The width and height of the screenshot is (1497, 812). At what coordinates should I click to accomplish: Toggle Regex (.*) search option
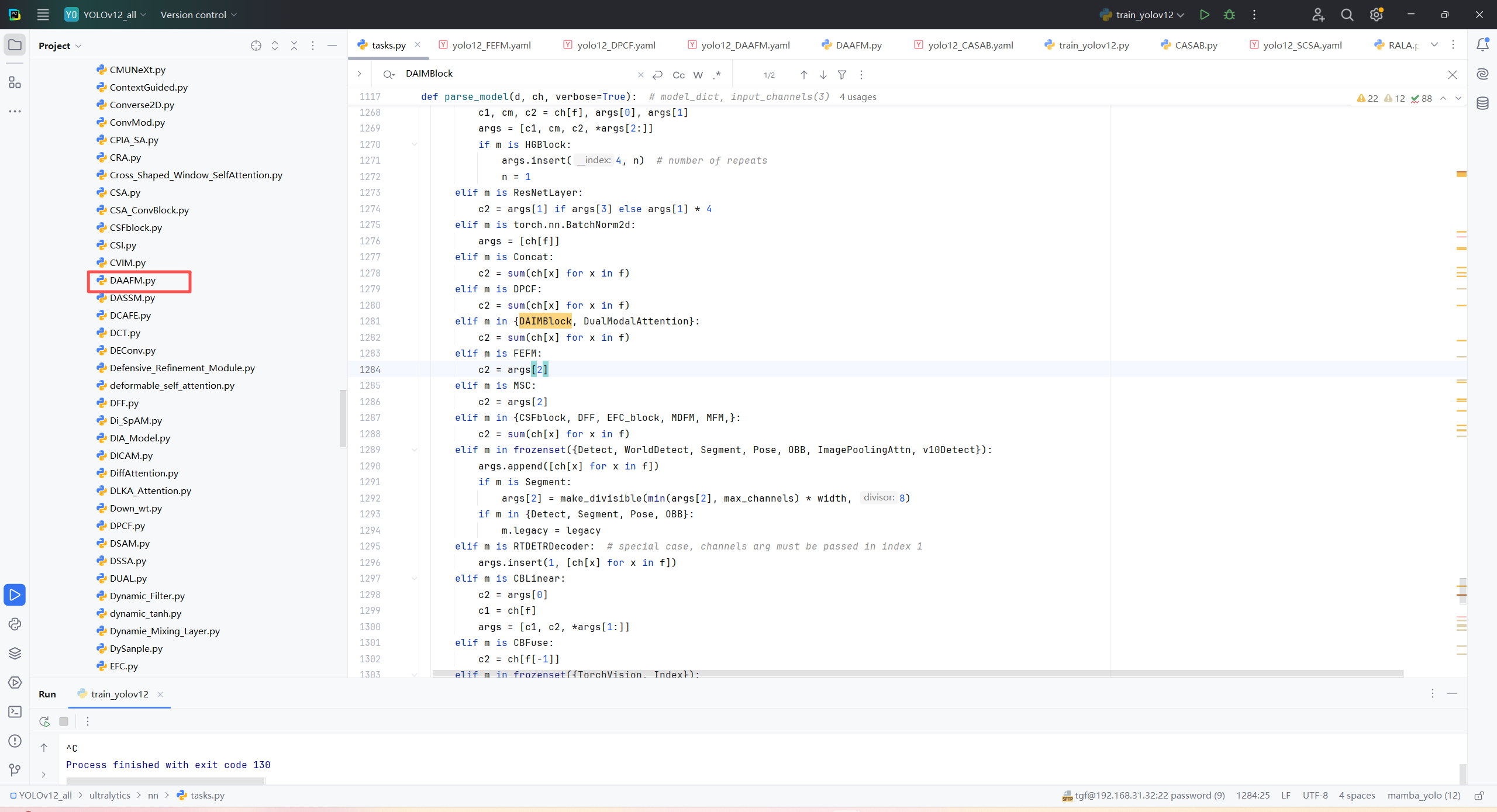coord(717,75)
